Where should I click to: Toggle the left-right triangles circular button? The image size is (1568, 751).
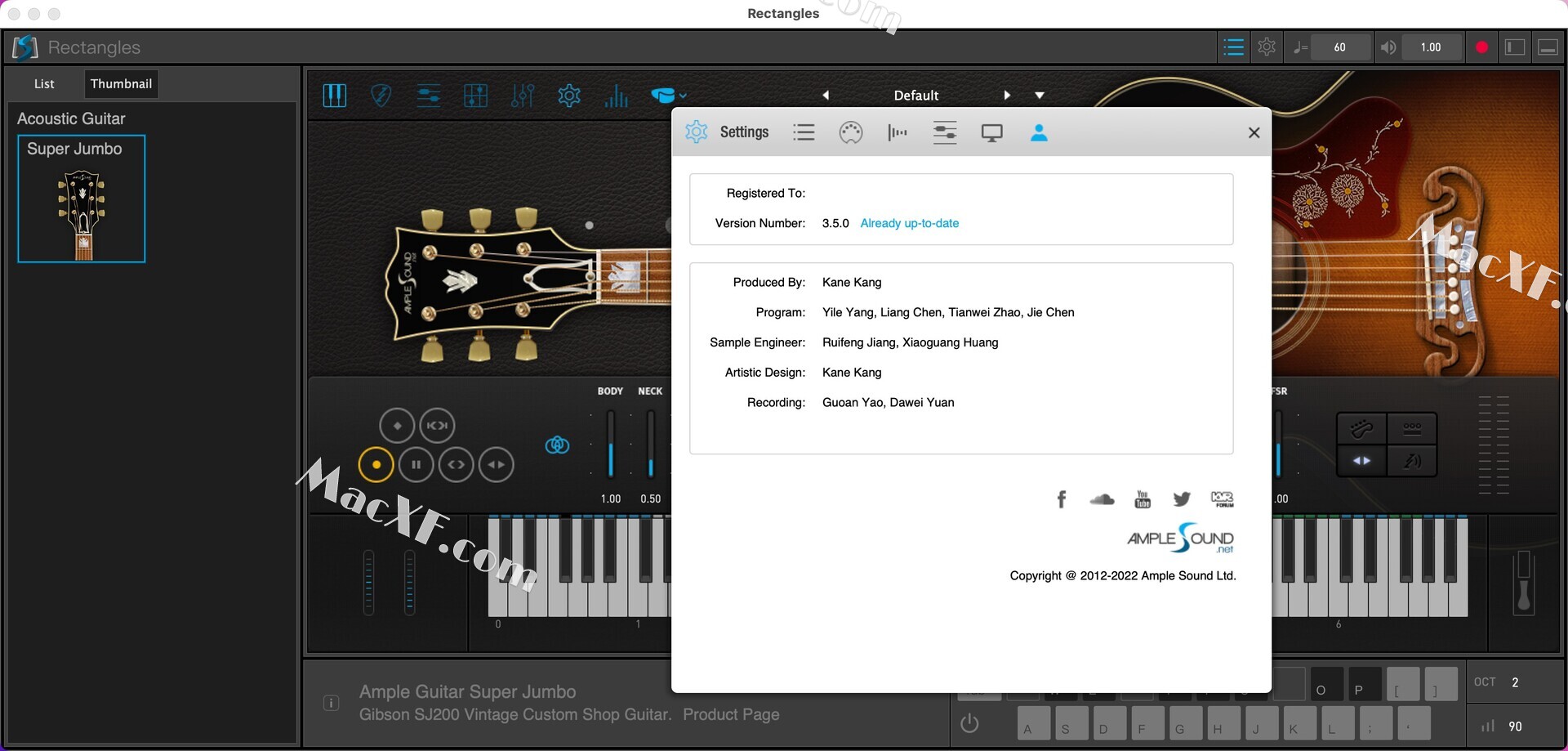click(x=497, y=465)
